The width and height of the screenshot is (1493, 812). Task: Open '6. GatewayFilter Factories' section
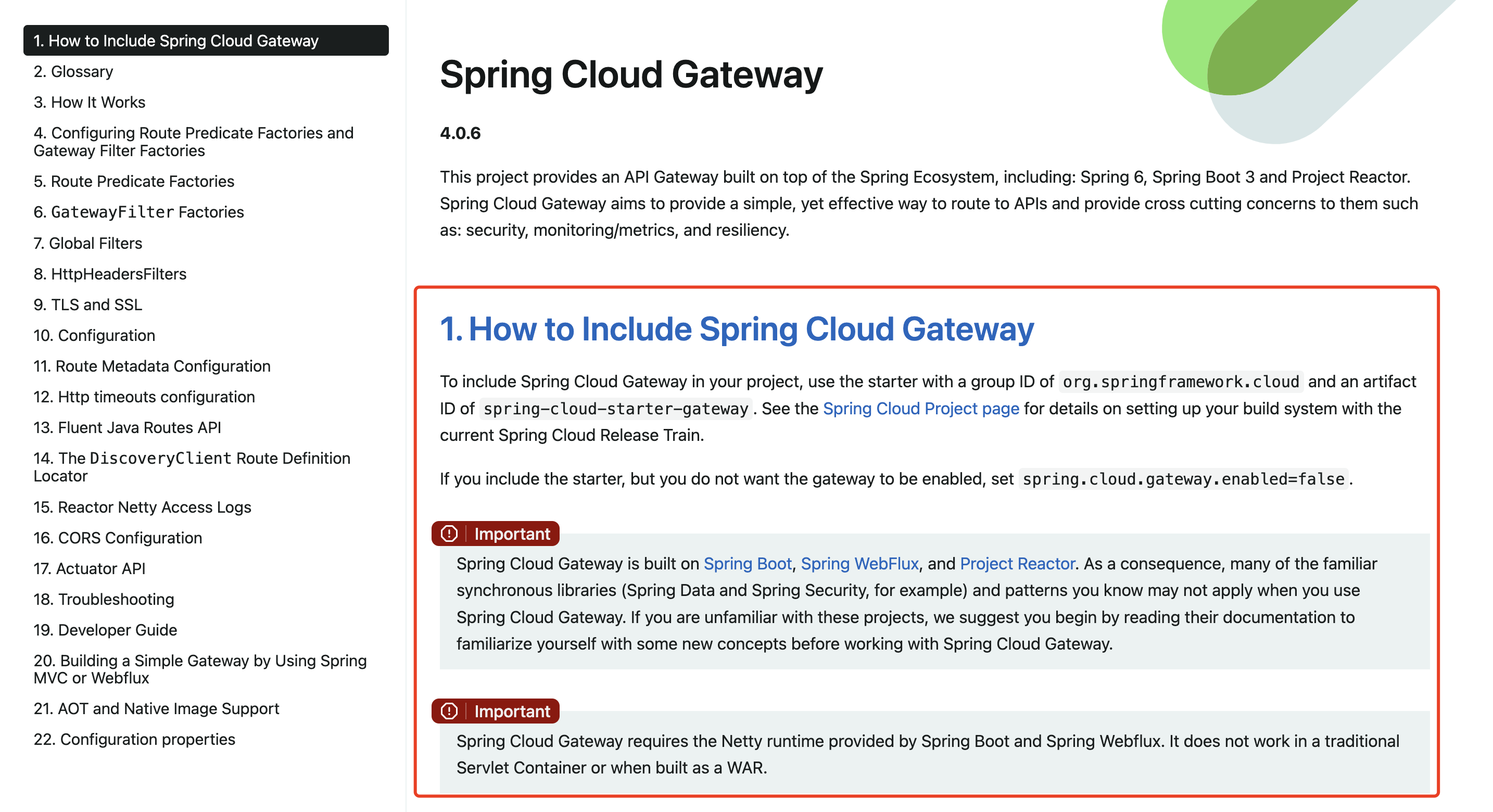point(138,211)
